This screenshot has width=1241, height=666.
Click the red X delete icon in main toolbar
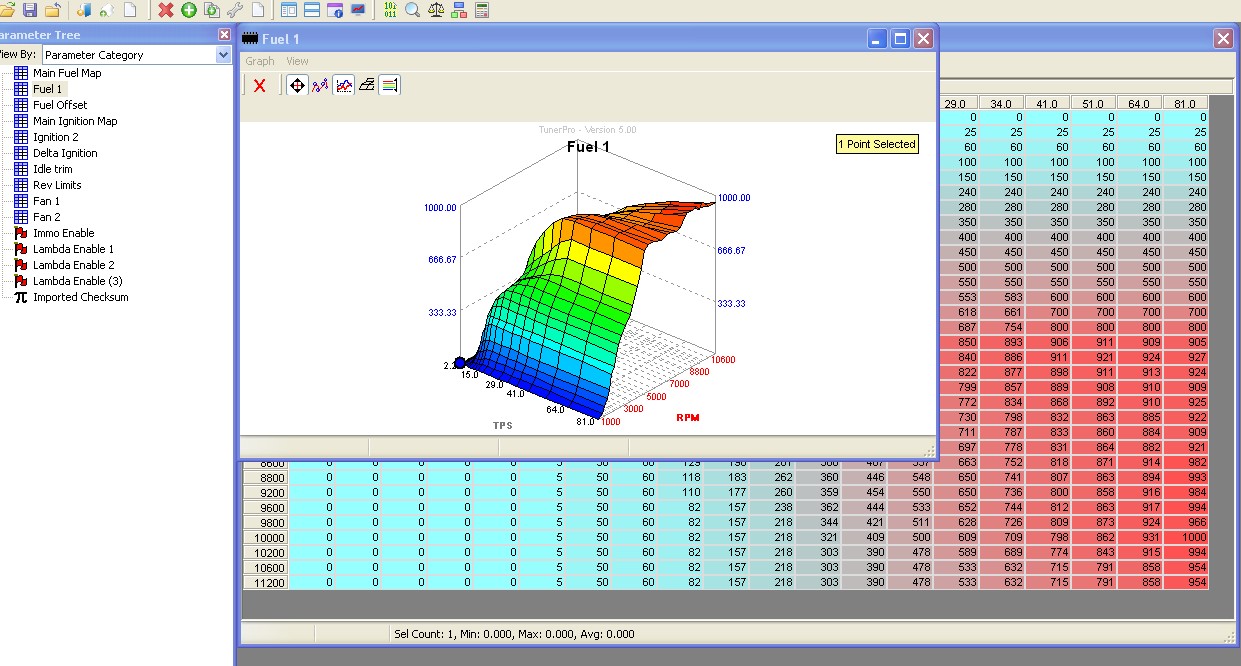click(166, 10)
